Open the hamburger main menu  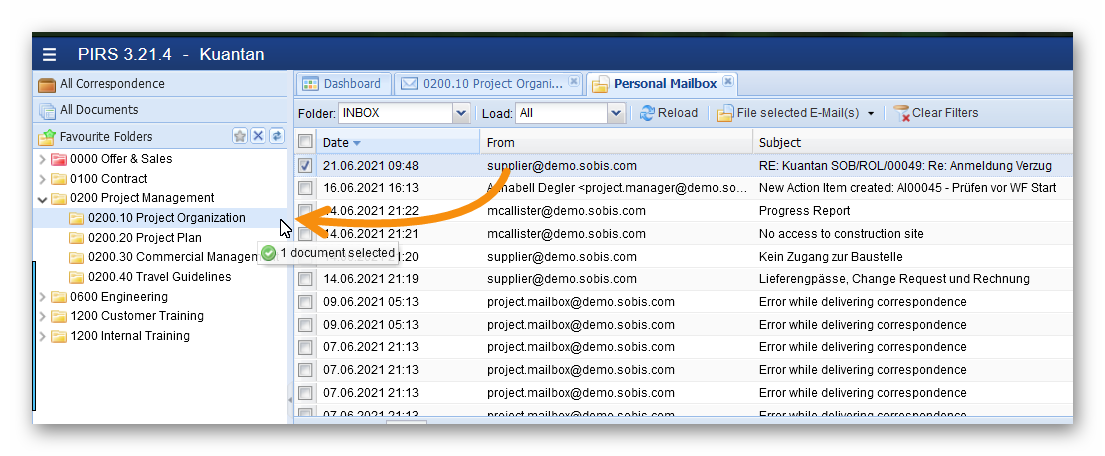(x=50, y=54)
